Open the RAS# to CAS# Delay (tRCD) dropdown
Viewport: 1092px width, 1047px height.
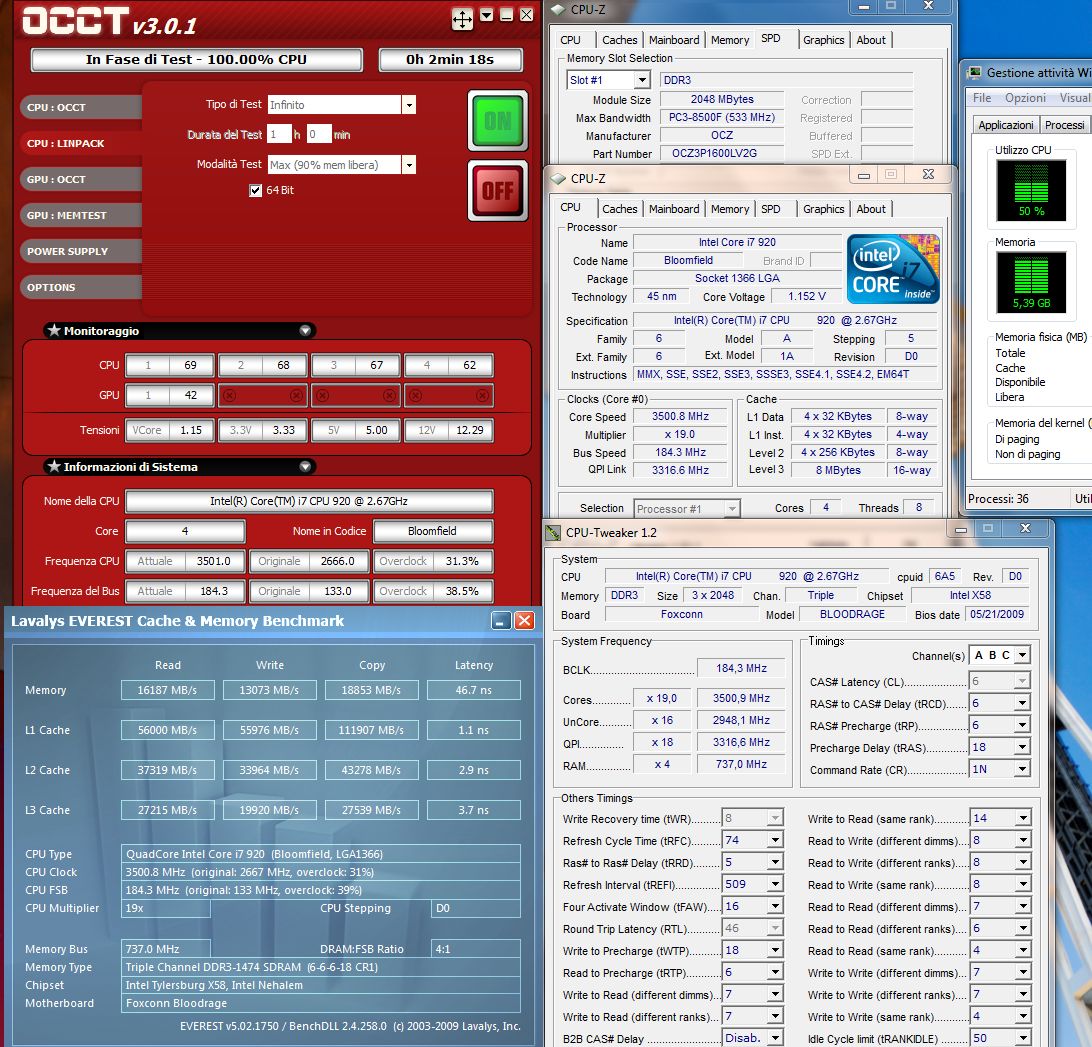point(1022,703)
